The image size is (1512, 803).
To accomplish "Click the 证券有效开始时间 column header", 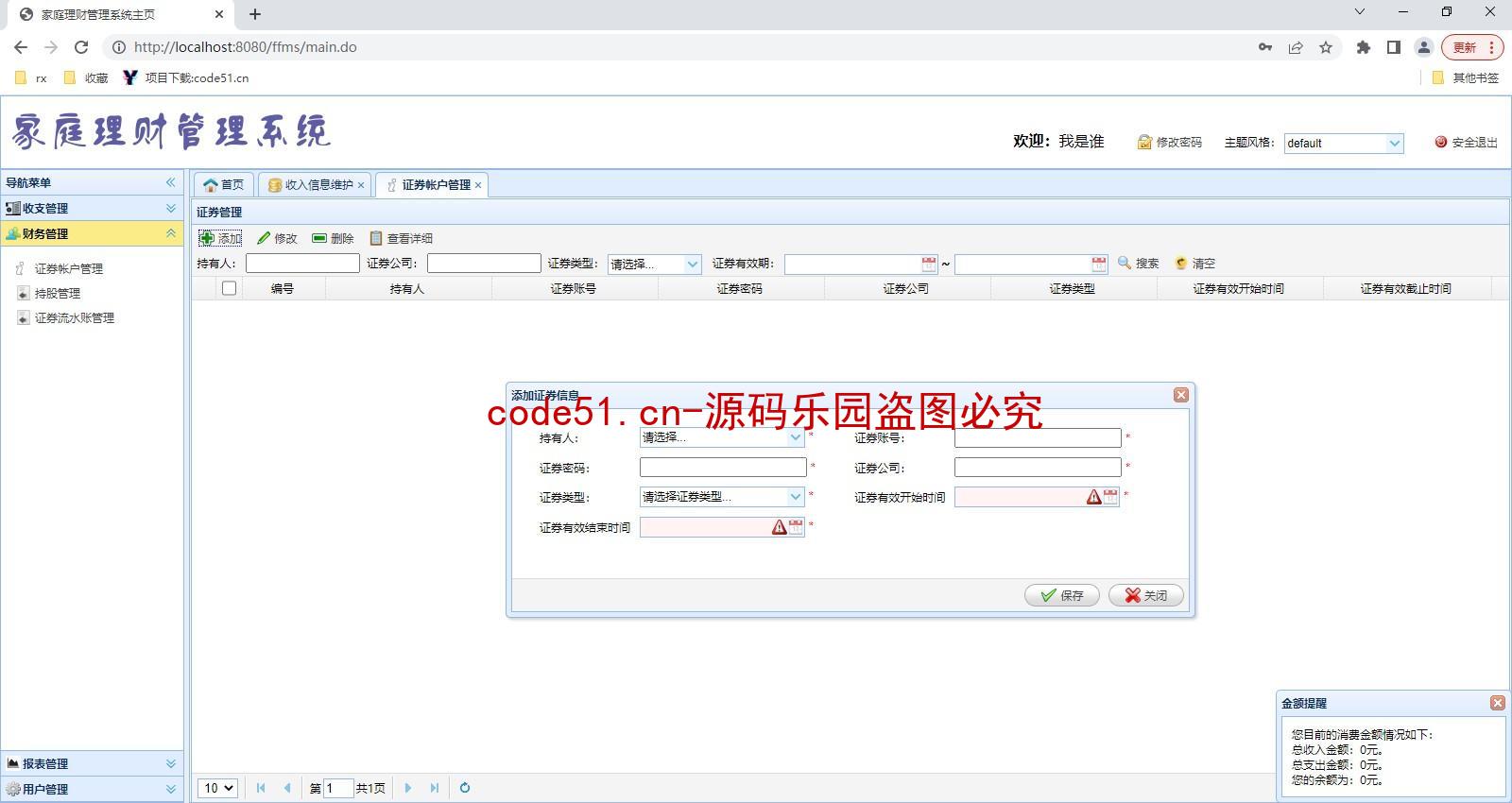I will (x=1239, y=288).
